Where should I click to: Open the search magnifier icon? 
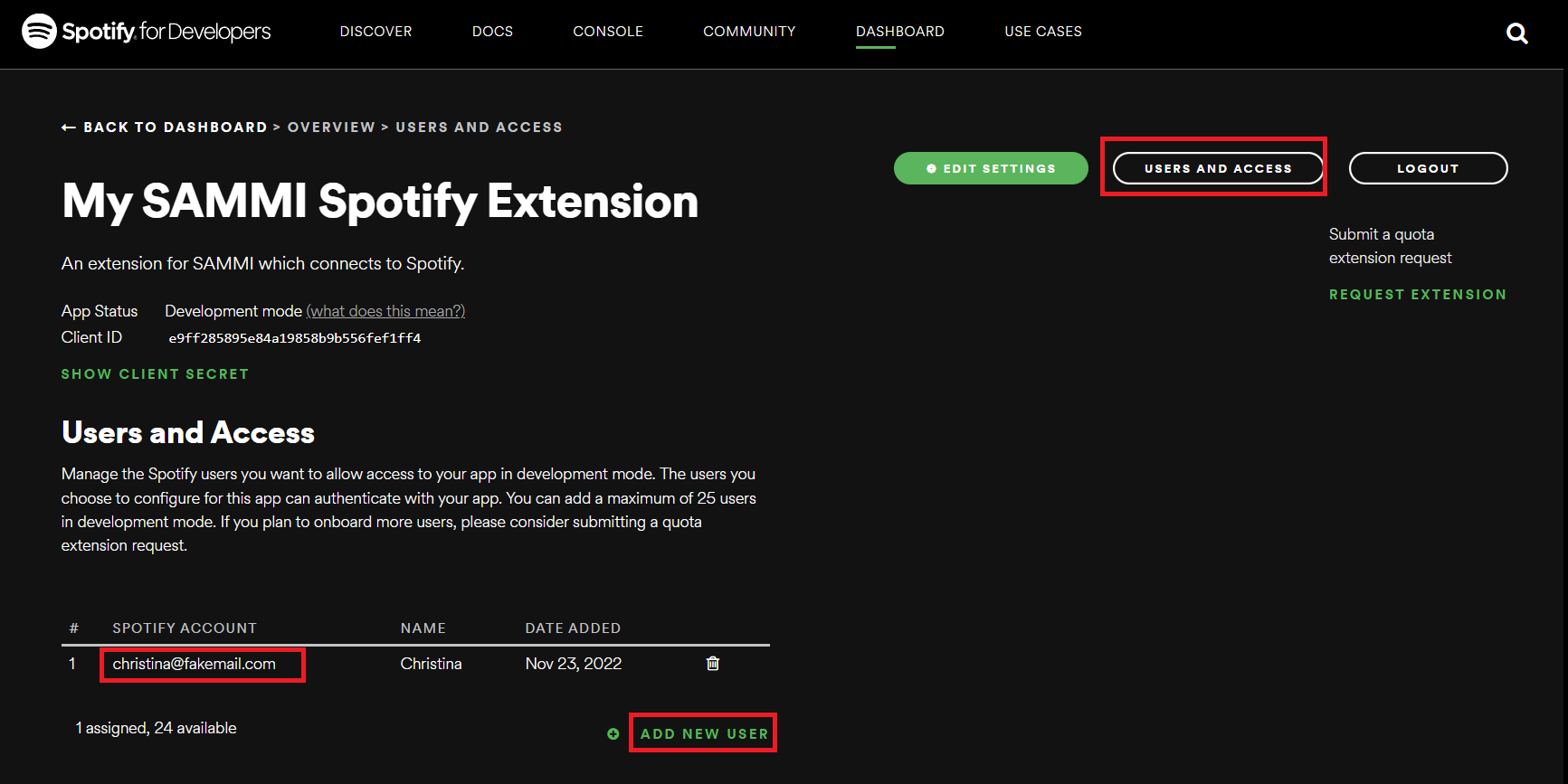(x=1516, y=33)
